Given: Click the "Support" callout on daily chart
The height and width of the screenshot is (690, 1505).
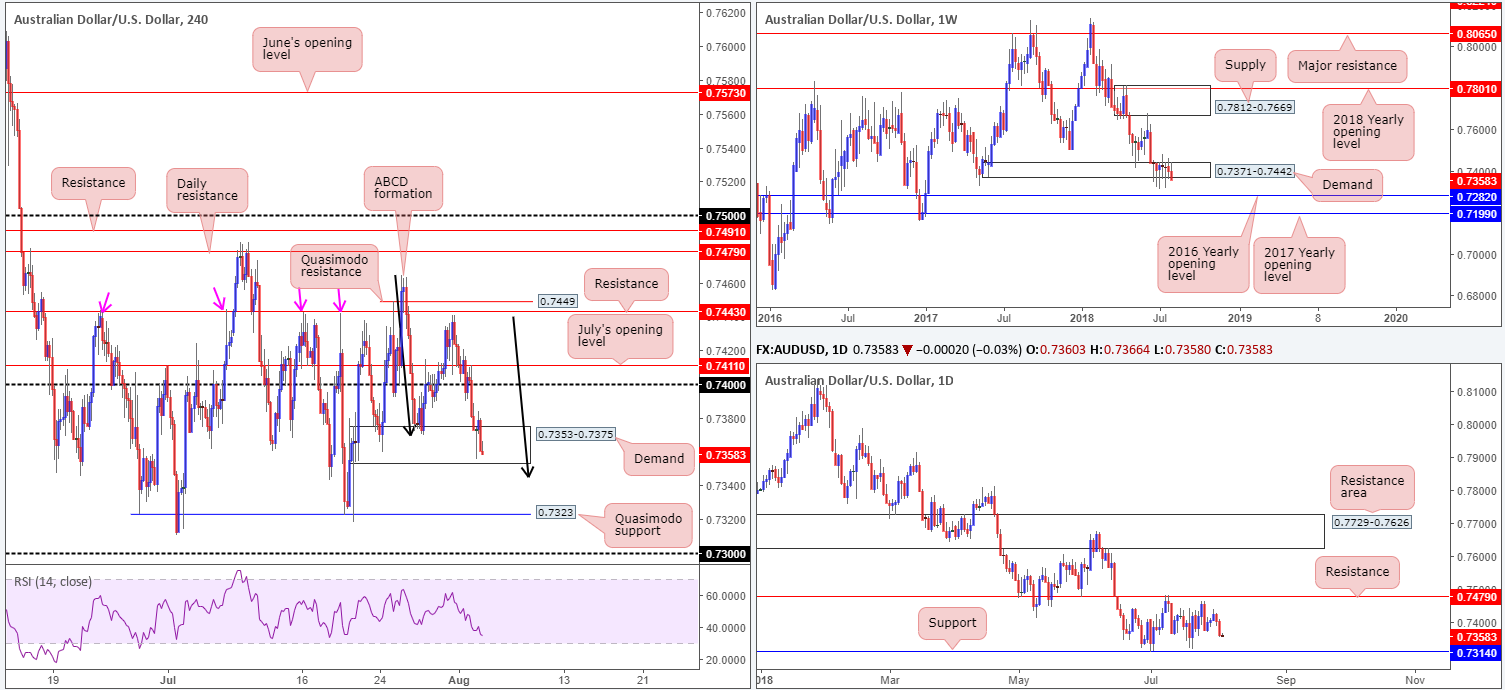Looking at the screenshot, I should click(x=951, y=622).
